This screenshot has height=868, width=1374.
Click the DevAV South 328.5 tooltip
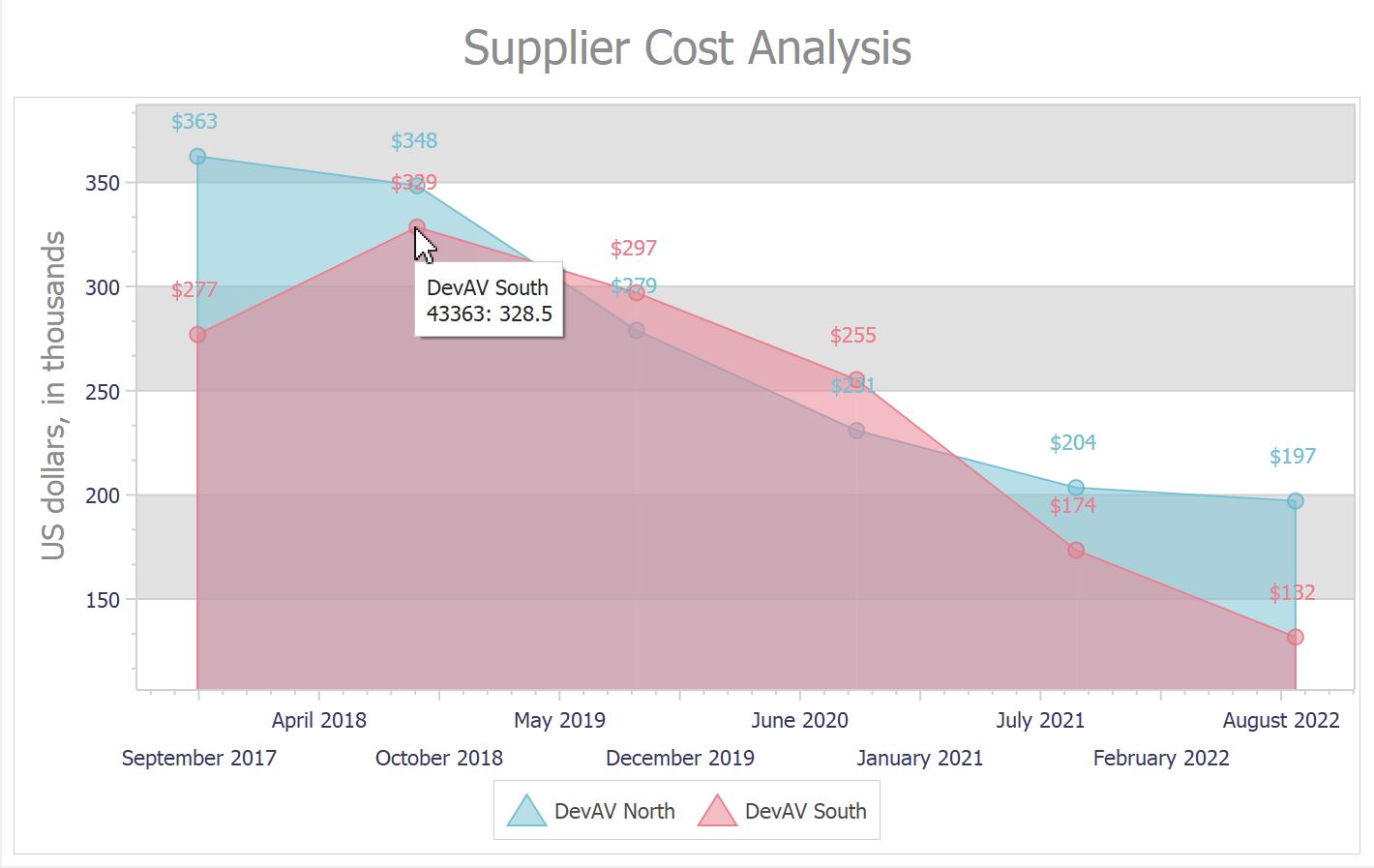point(489,300)
